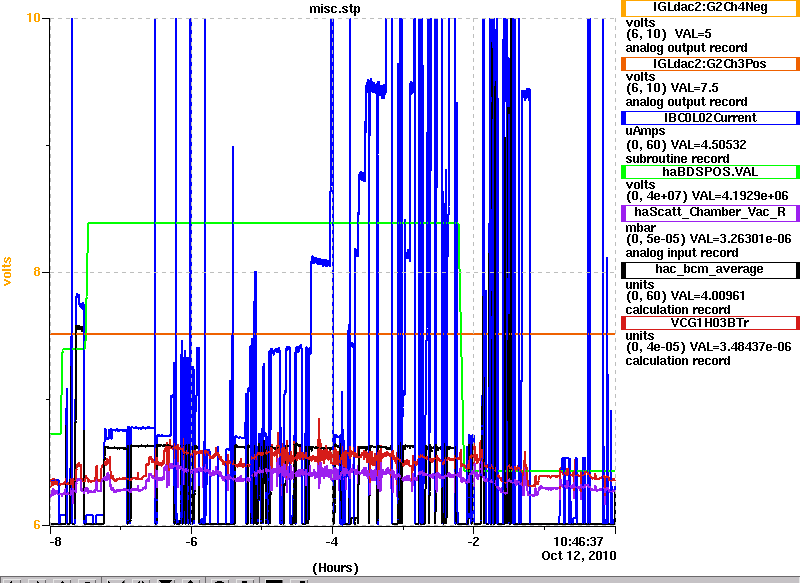Click the x-axis tick label -4
The image size is (800, 583).
(x=332, y=542)
